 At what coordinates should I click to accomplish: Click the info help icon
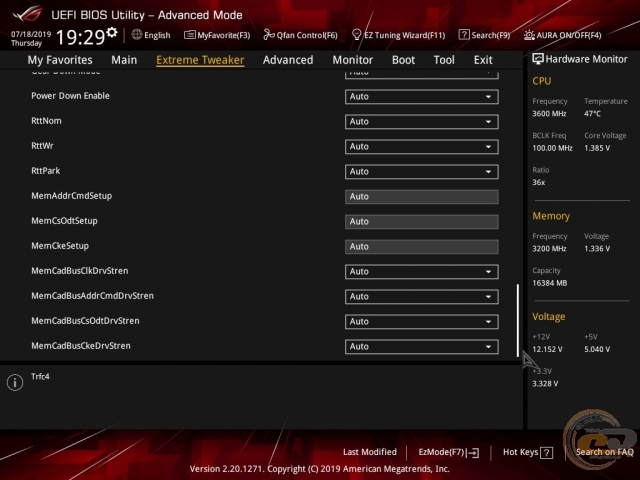pos(15,382)
